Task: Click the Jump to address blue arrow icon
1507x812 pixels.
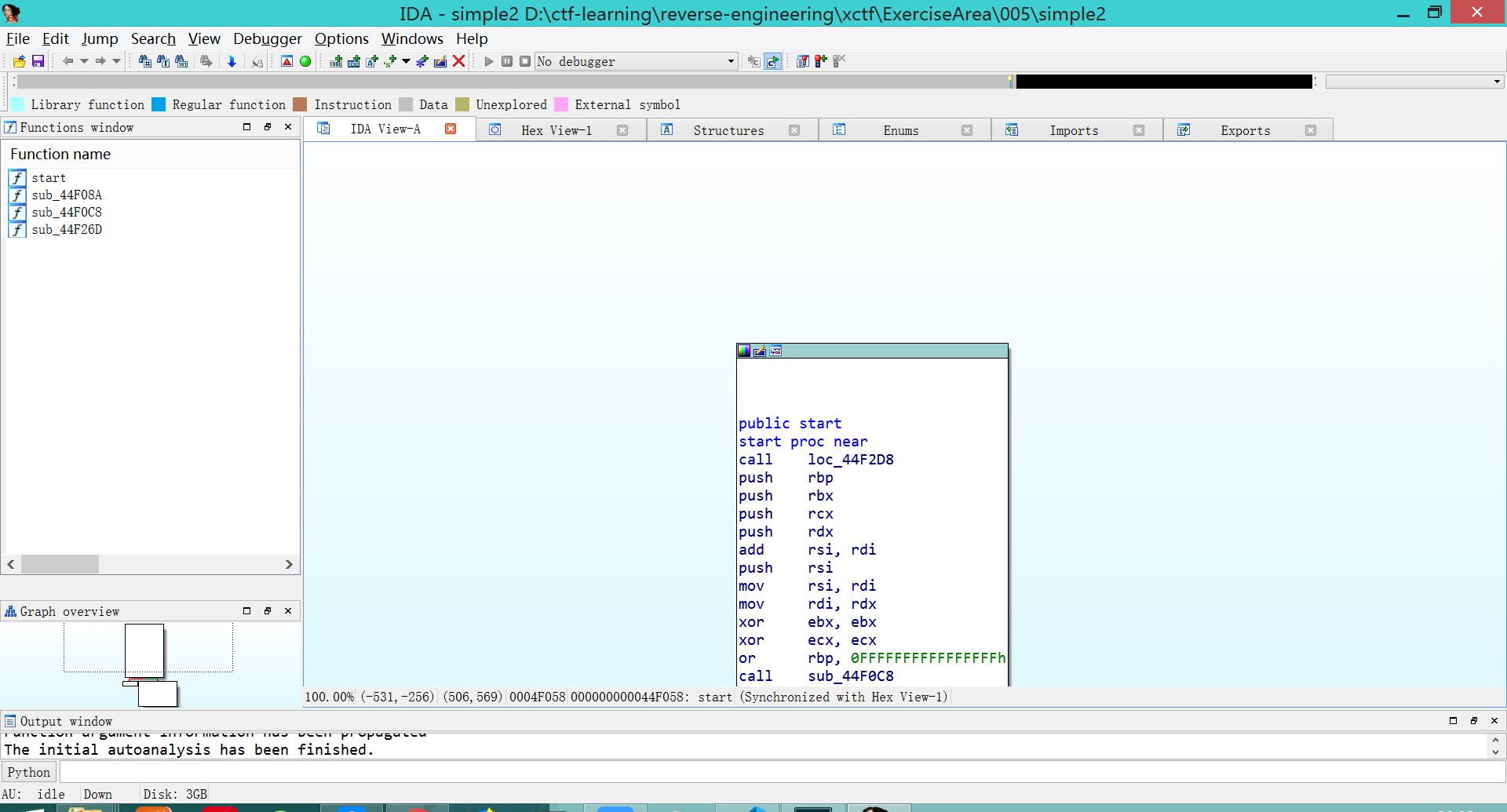Action: click(232, 61)
